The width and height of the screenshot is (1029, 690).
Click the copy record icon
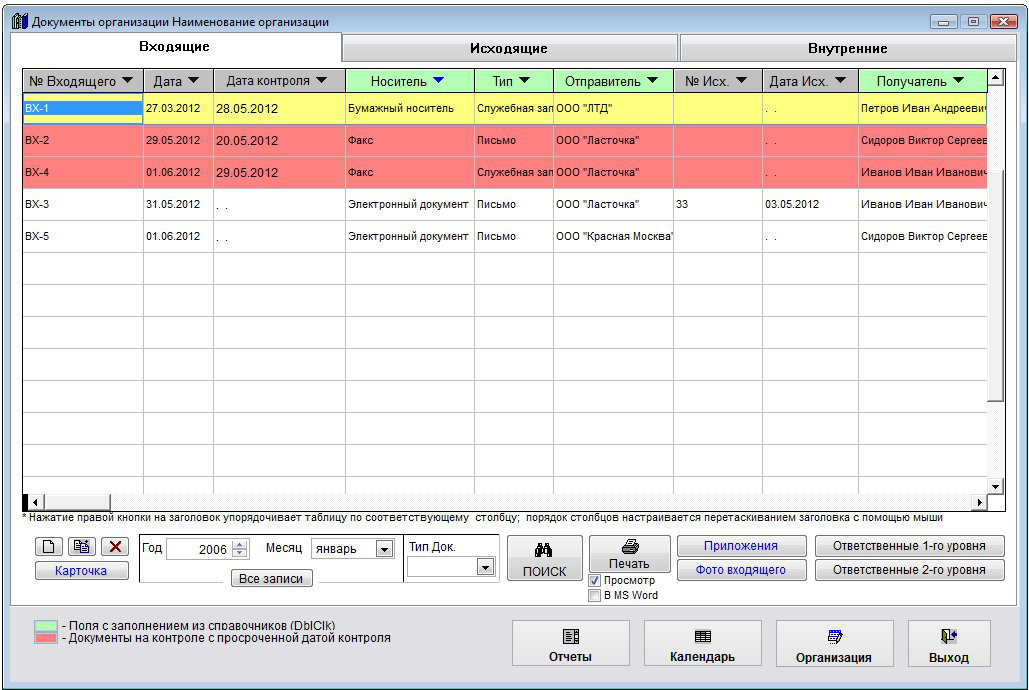(81, 547)
